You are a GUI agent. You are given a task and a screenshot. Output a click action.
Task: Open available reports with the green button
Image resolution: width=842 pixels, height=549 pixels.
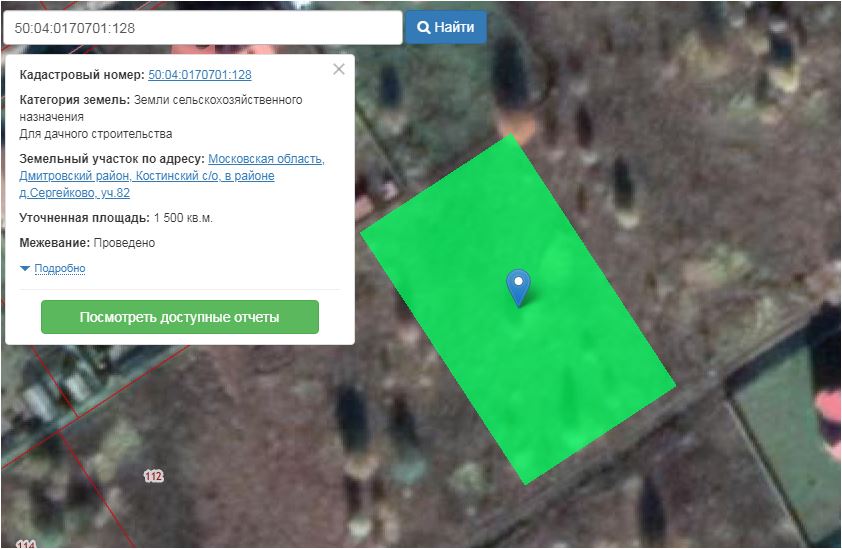179,317
